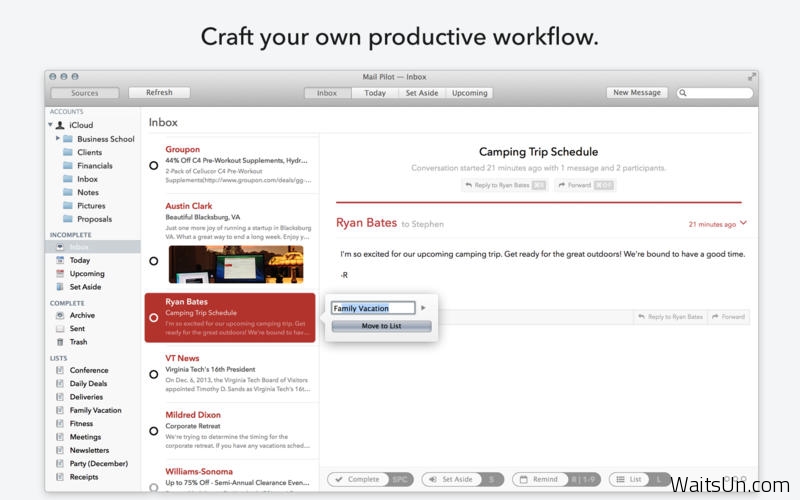Switch to the Inbox tab

pos(327,93)
